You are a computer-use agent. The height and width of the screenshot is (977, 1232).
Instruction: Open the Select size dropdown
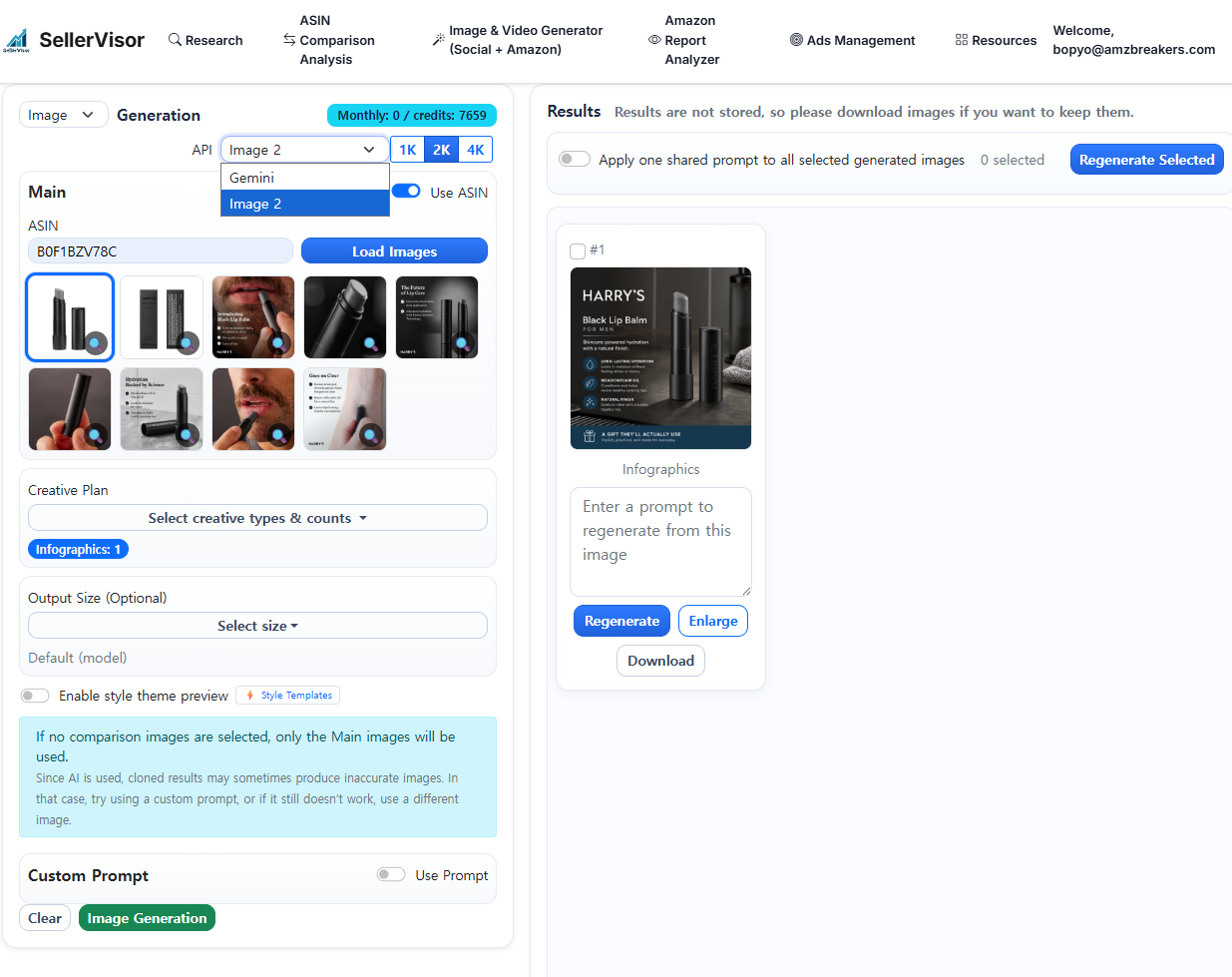[x=257, y=626]
